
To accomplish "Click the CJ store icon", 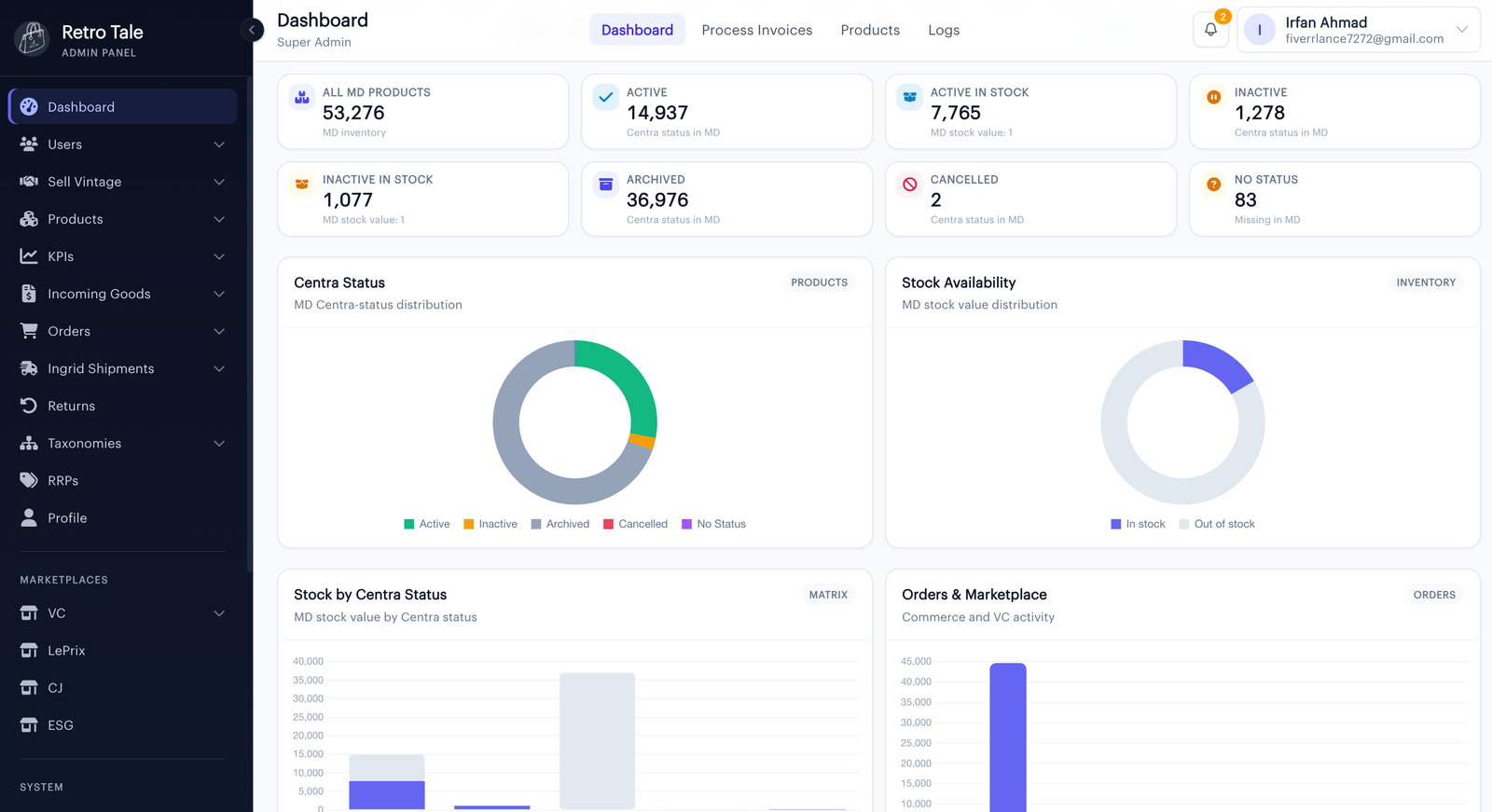I will 29,687.
